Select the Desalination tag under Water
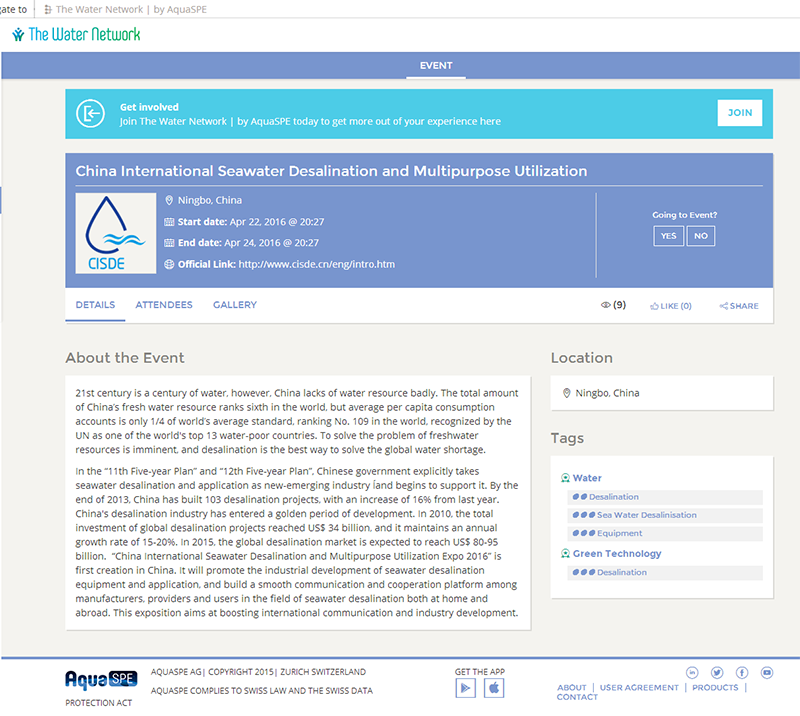 665,497
